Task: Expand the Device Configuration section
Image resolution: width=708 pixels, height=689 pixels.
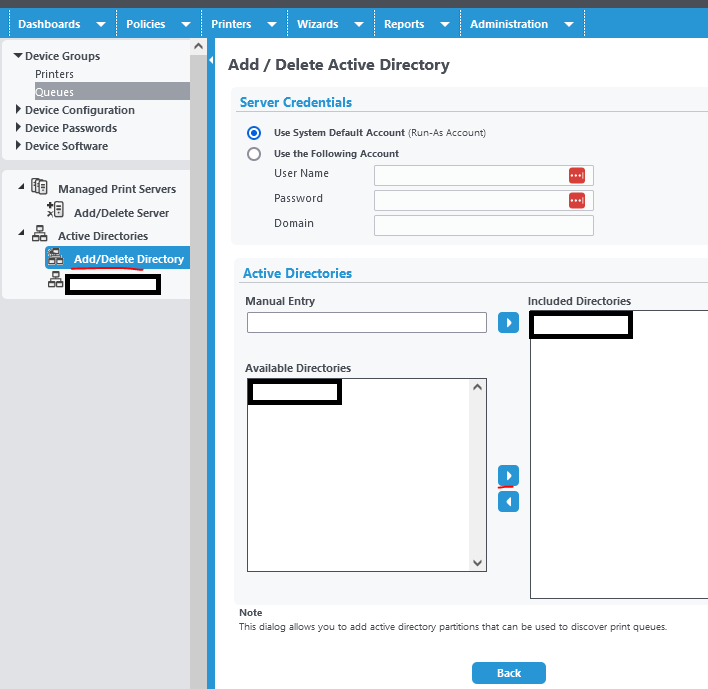Action: (x=19, y=110)
